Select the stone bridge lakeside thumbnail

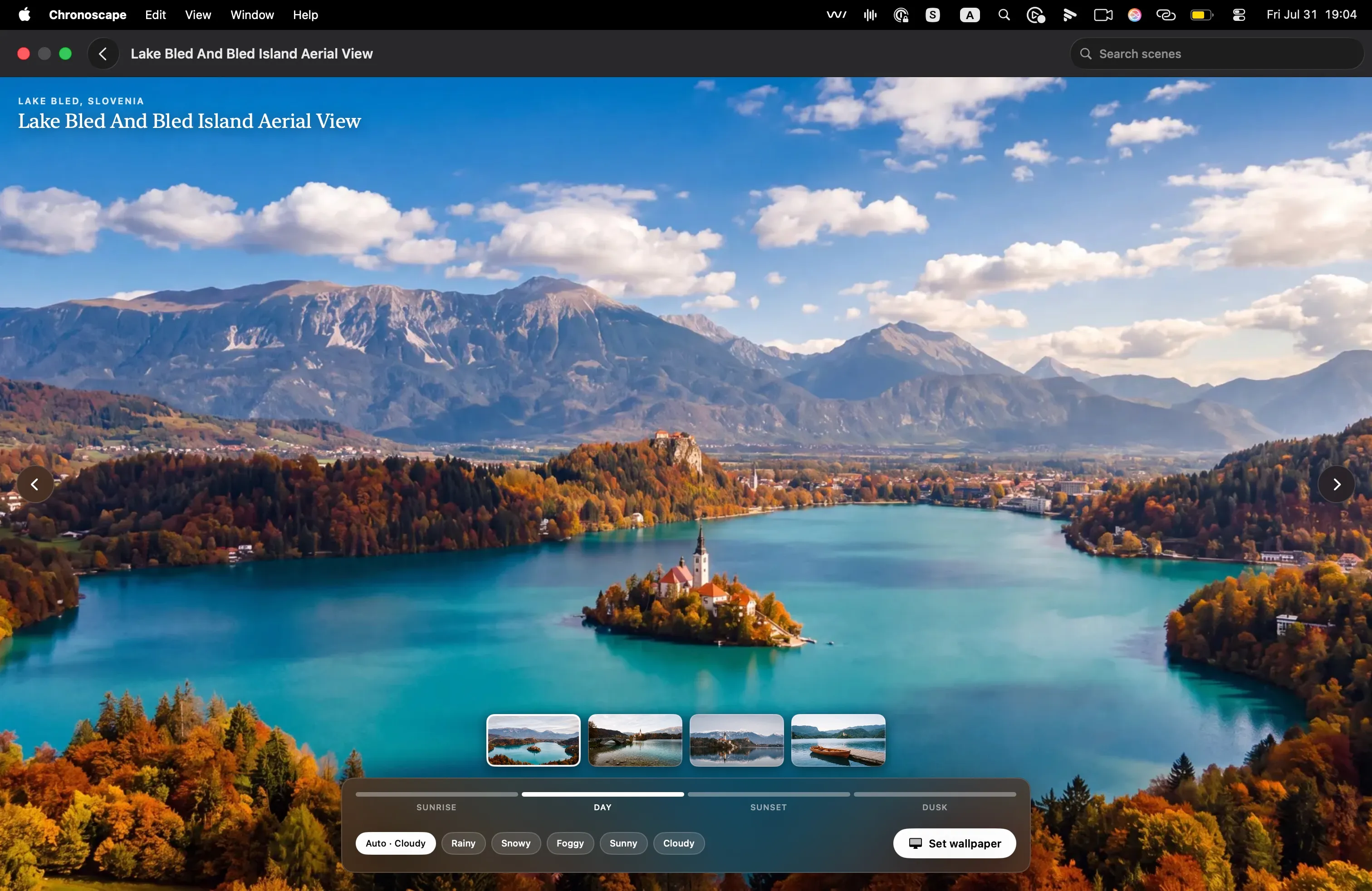click(635, 740)
